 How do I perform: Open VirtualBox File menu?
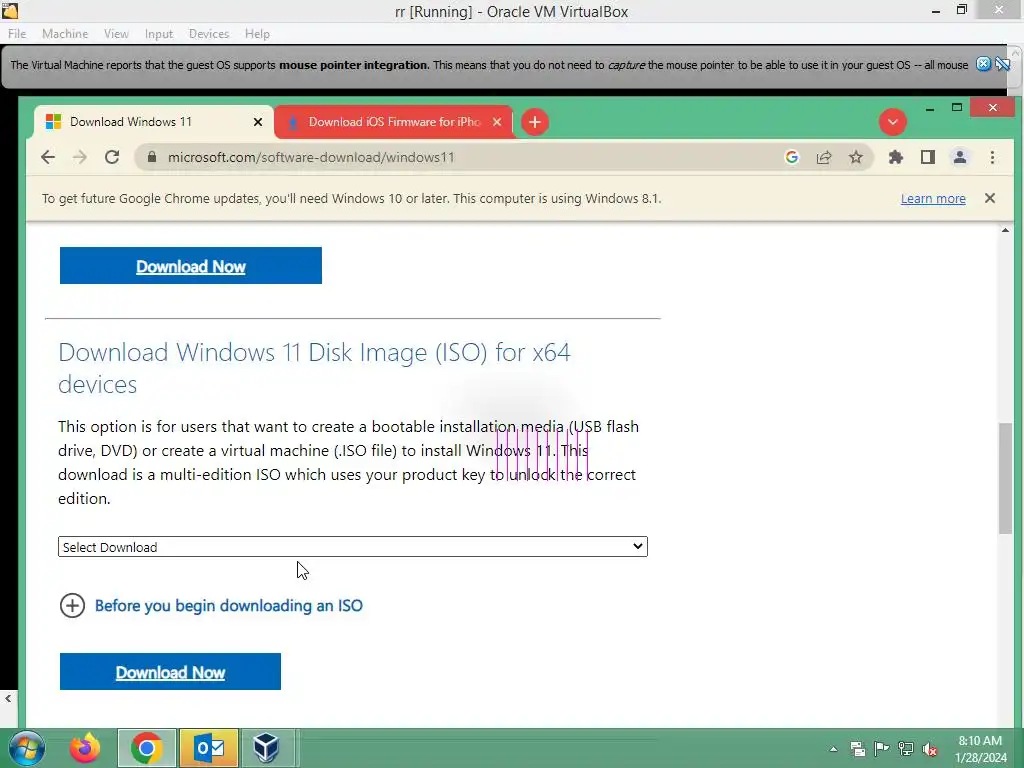point(17,34)
